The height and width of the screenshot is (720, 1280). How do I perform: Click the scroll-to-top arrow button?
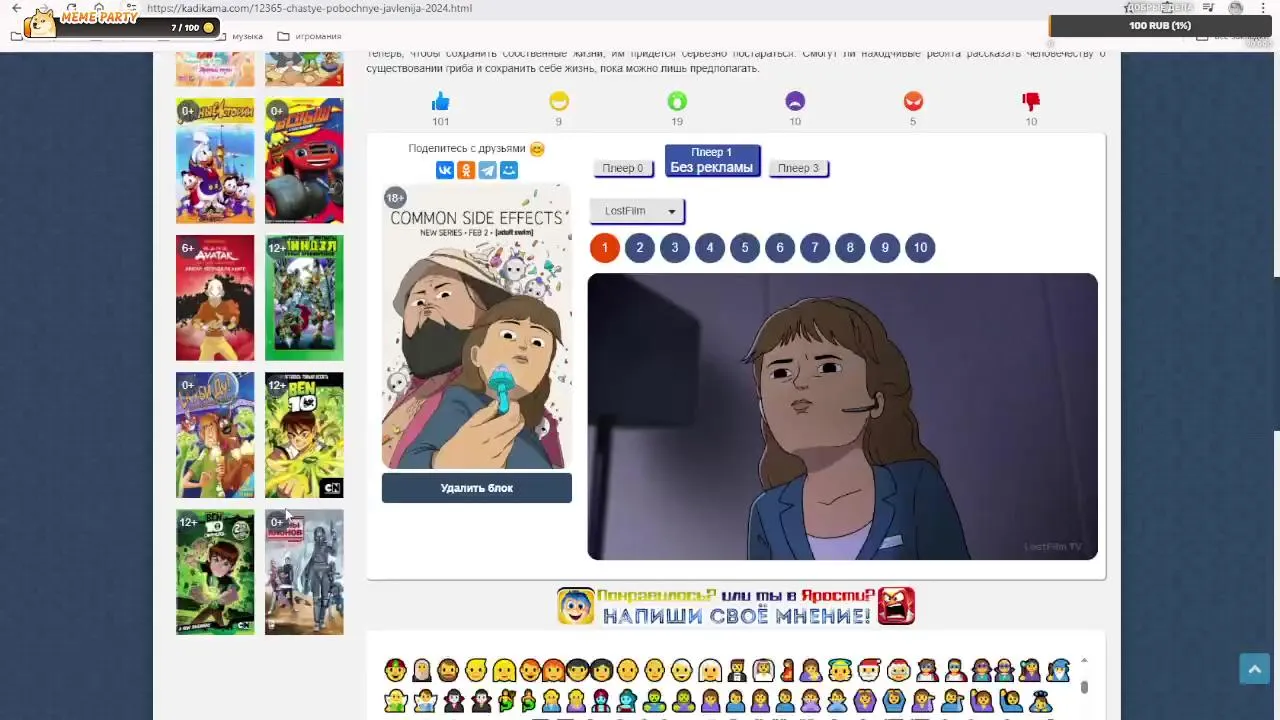click(1254, 668)
